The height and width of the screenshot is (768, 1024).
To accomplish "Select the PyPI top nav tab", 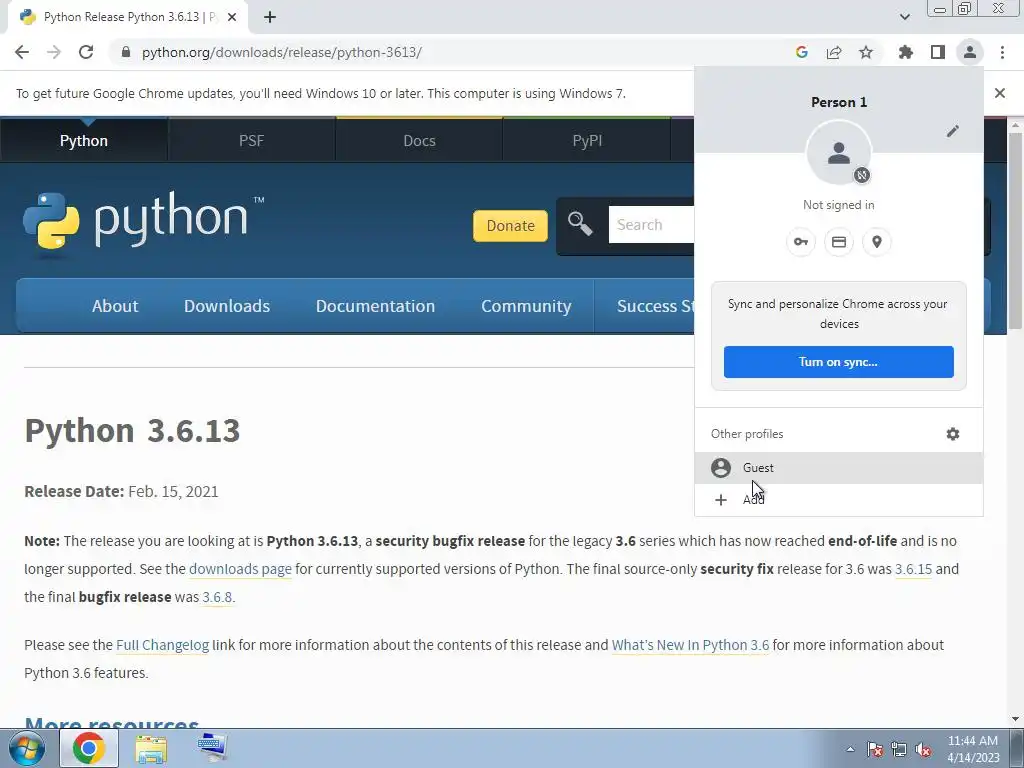I will point(587,140).
